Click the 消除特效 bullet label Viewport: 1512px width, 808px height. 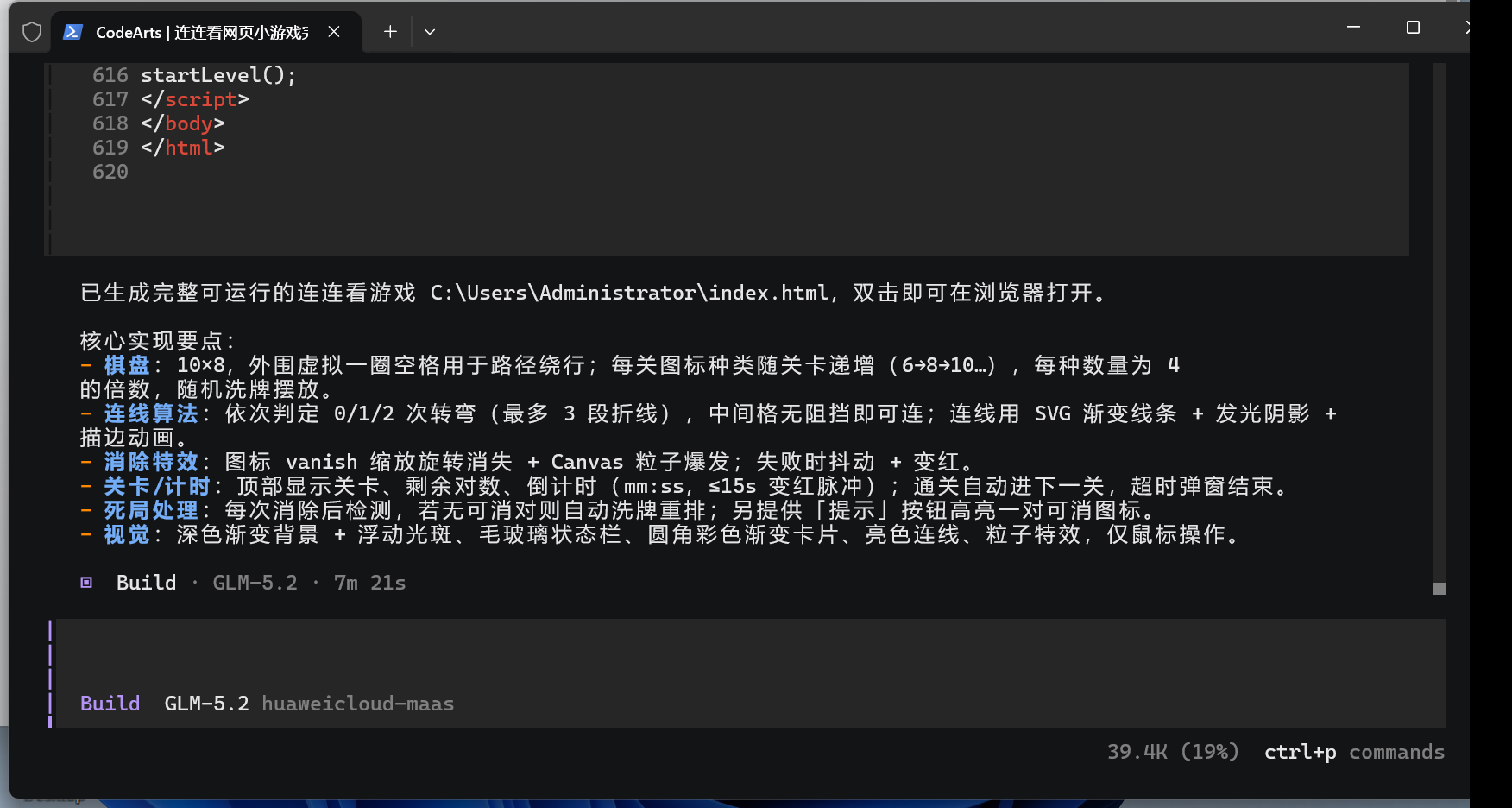(151, 462)
